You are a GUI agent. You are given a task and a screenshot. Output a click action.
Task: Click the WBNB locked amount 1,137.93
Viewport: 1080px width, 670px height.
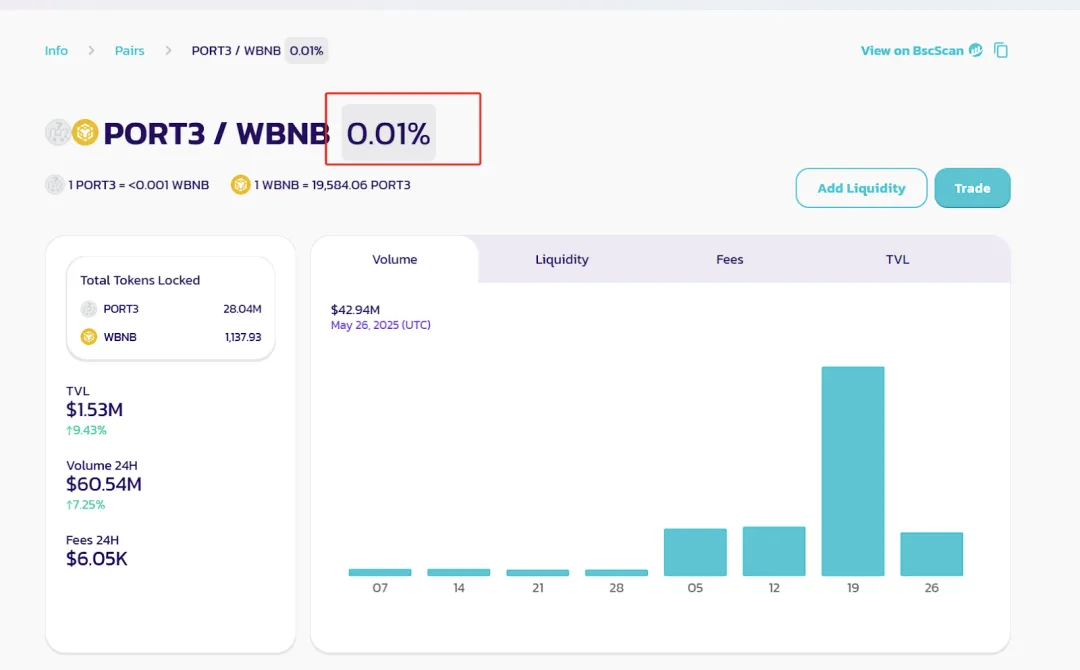tap(243, 337)
